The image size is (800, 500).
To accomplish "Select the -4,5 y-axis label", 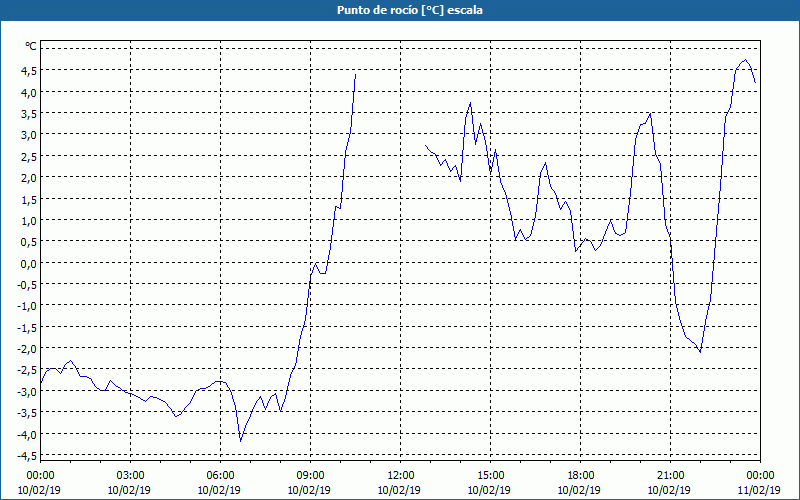I will pyautogui.click(x=28, y=456).
